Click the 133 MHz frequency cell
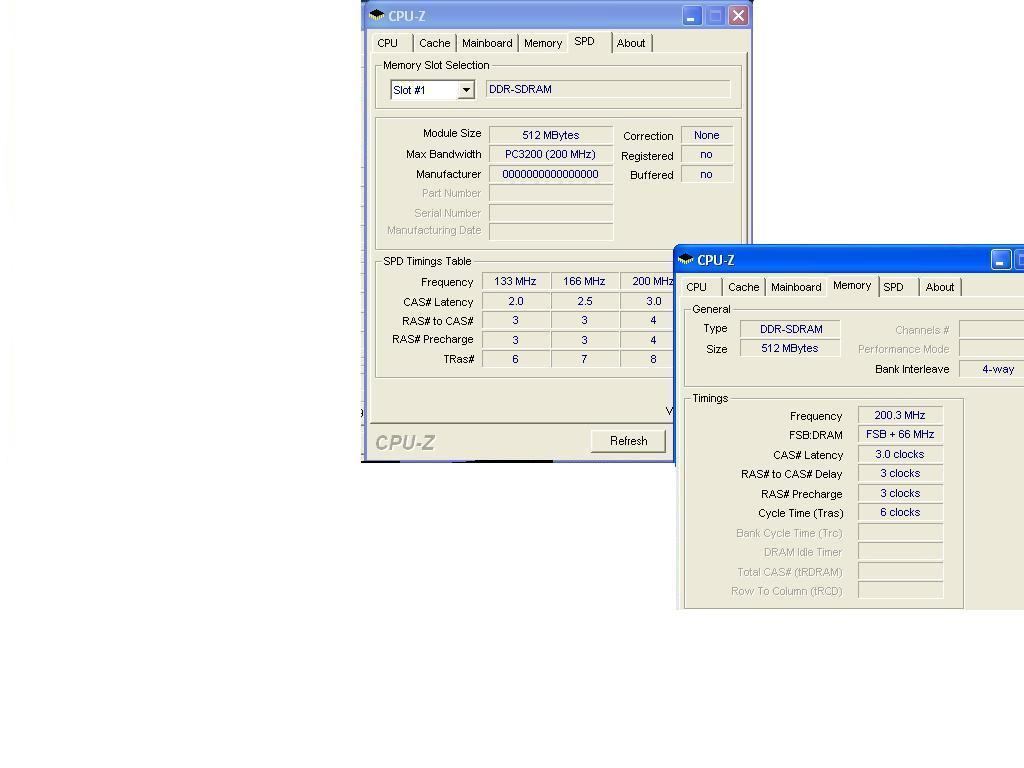This screenshot has height=768, width=1024. coord(515,281)
